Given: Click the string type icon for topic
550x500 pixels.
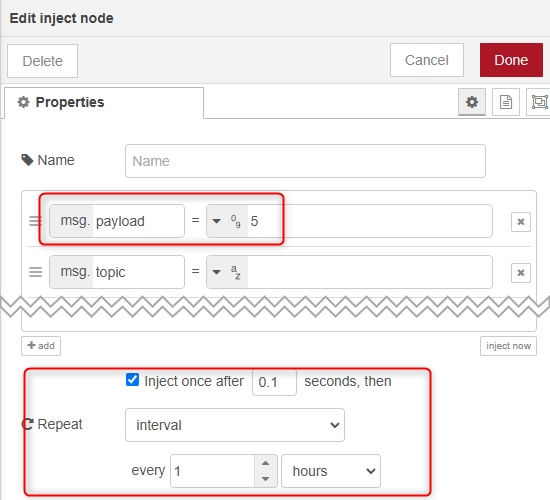Looking at the screenshot, I should click(x=236, y=272).
